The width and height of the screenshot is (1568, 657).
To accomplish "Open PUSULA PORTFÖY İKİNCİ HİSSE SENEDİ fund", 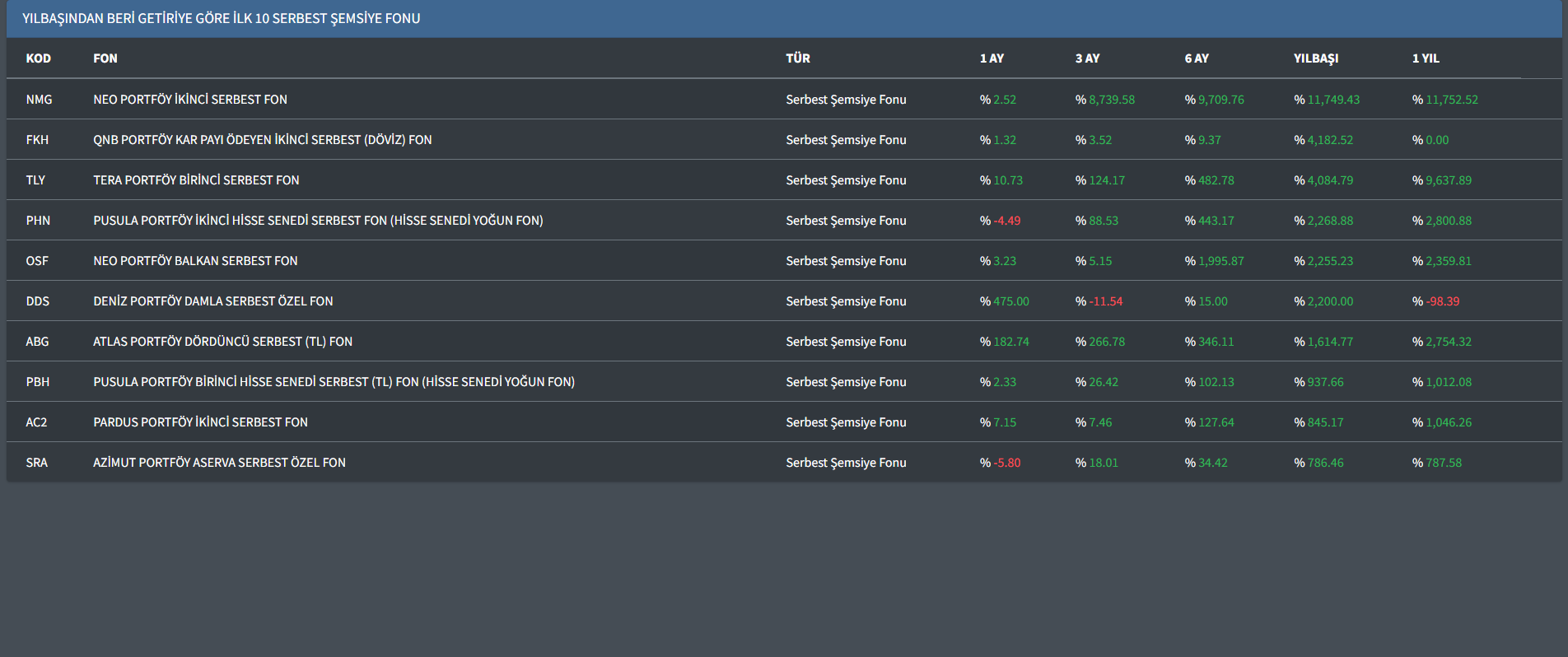I will (318, 221).
